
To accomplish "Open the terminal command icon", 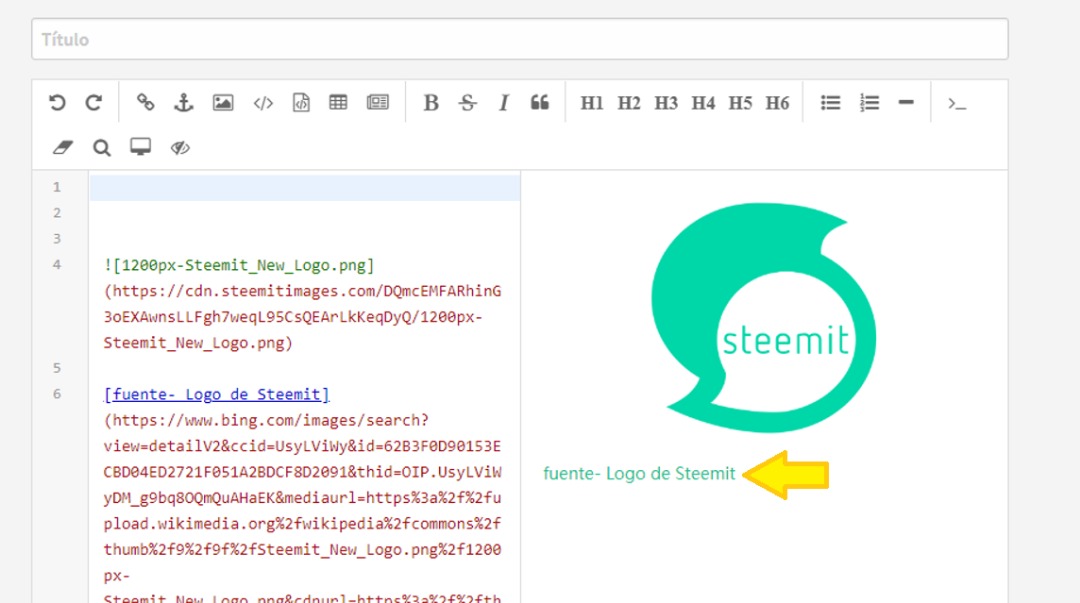I will pos(957,104).
